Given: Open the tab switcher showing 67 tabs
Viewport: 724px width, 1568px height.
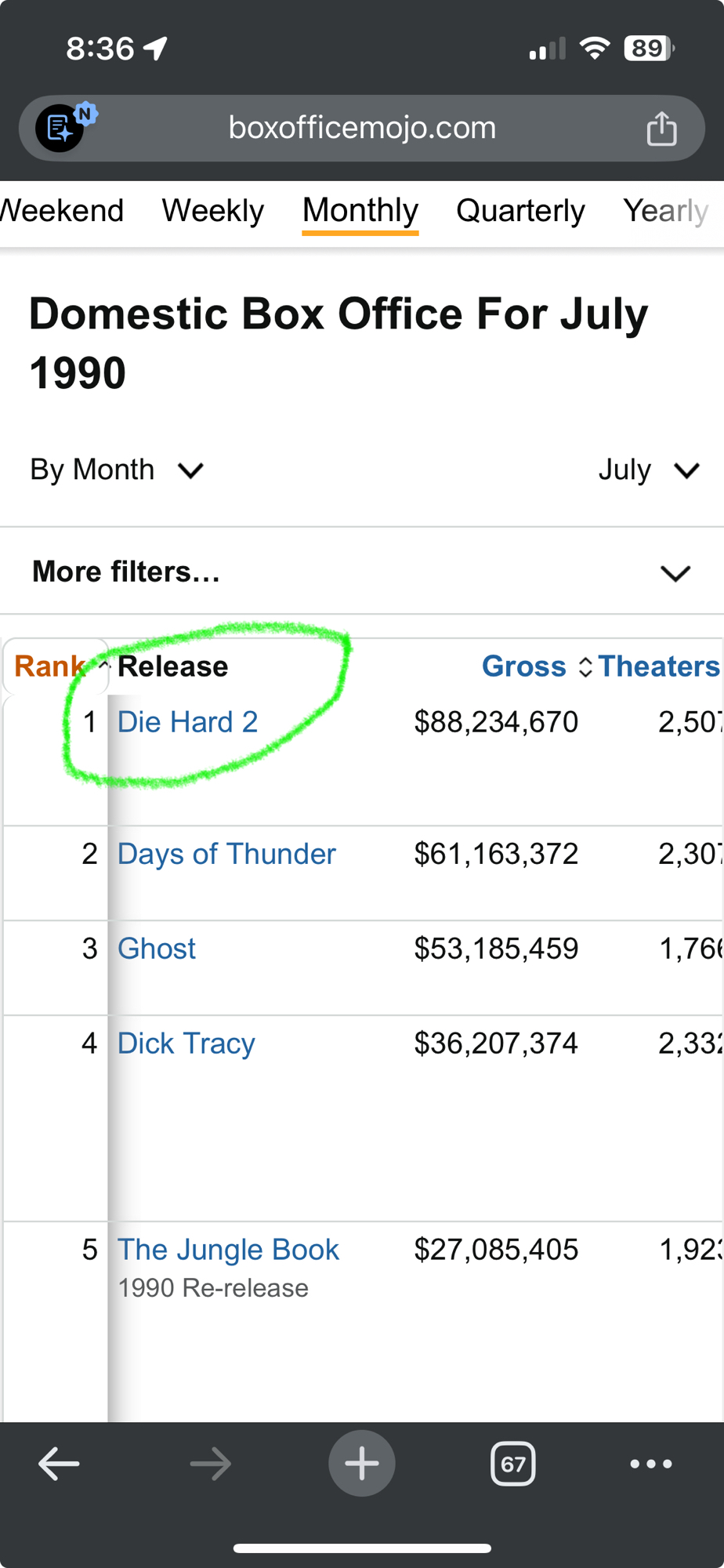Looking at the screenshot, I should pyautogui.click(x=512, y=1464).
